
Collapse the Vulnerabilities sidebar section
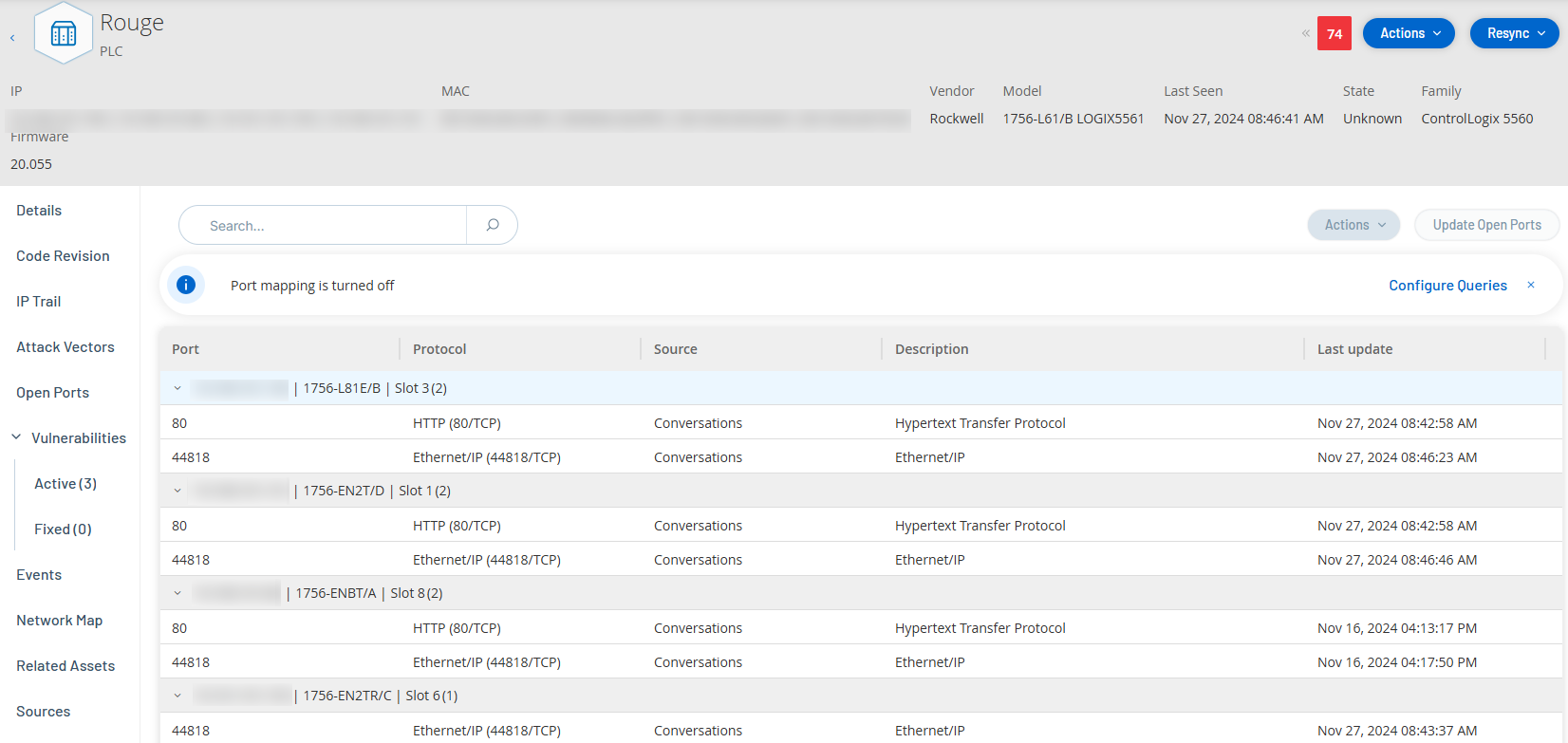[16, 437]
